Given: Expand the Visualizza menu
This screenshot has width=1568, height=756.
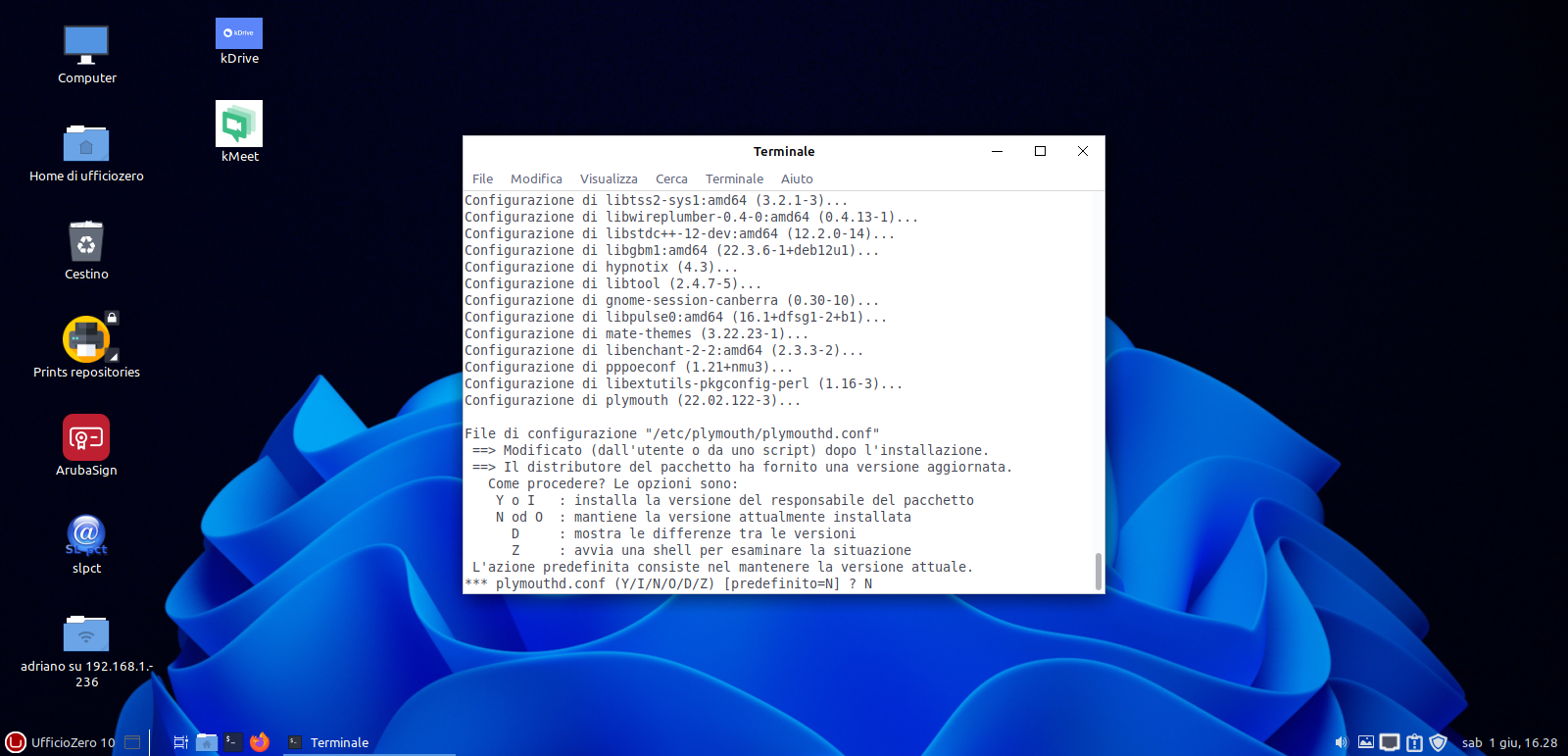Looking at the screenshot, I should tap(609, 178).
